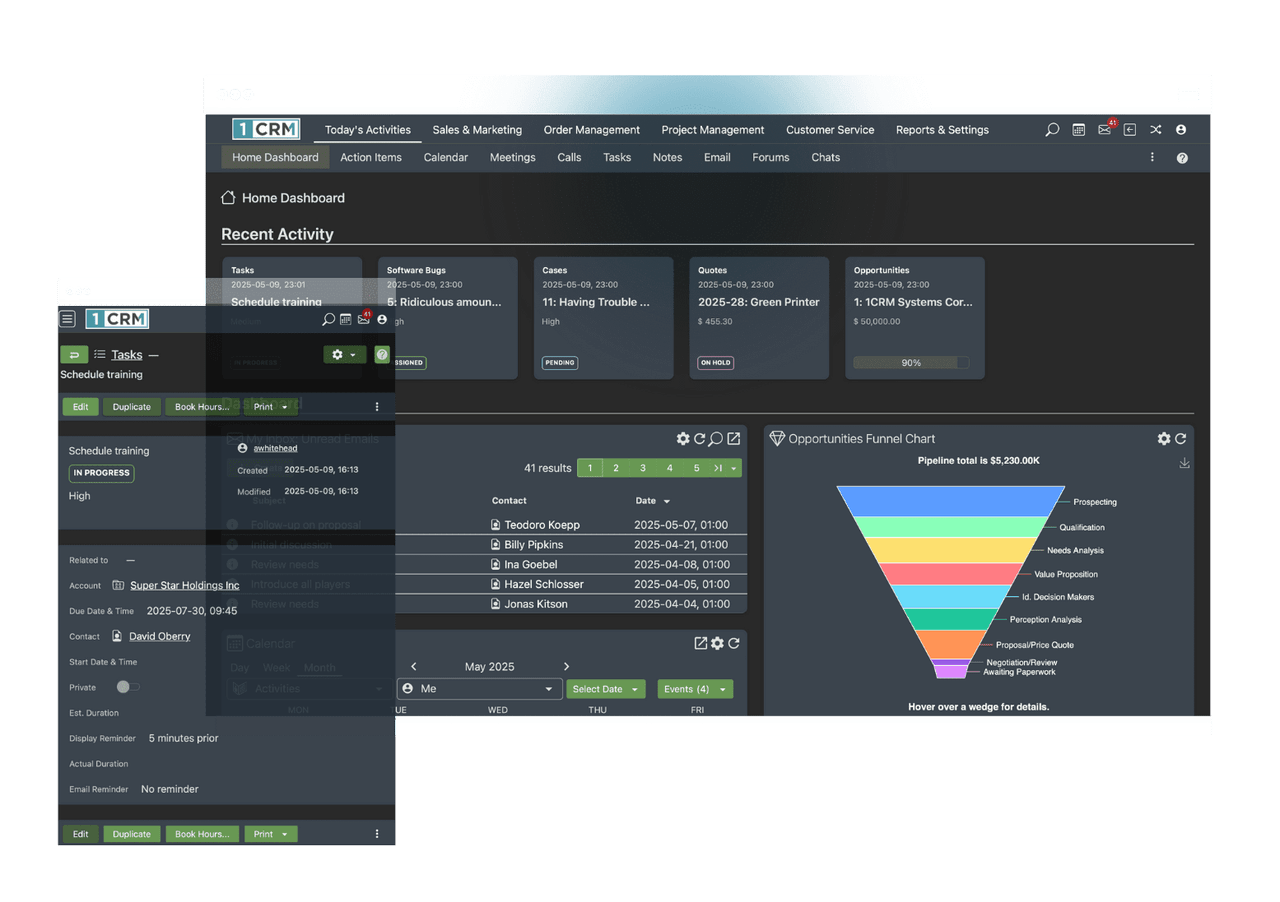Open the Sales & Marketing menu

477,130
